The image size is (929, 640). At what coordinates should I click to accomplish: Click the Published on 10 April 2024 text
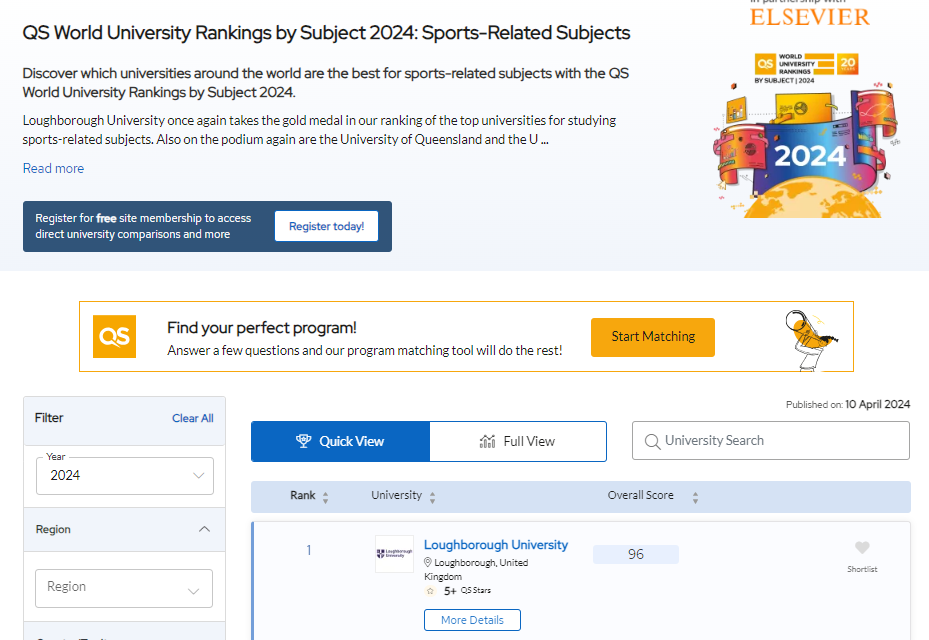(x=848, y=404)
